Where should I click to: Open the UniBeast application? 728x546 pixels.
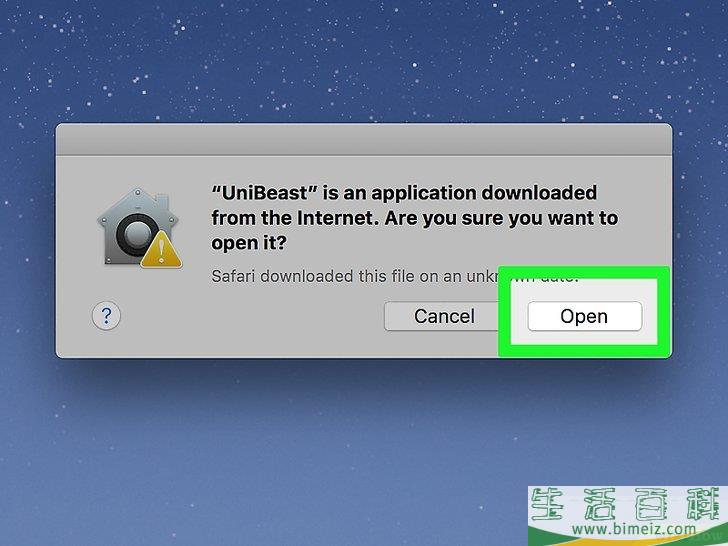585,316
